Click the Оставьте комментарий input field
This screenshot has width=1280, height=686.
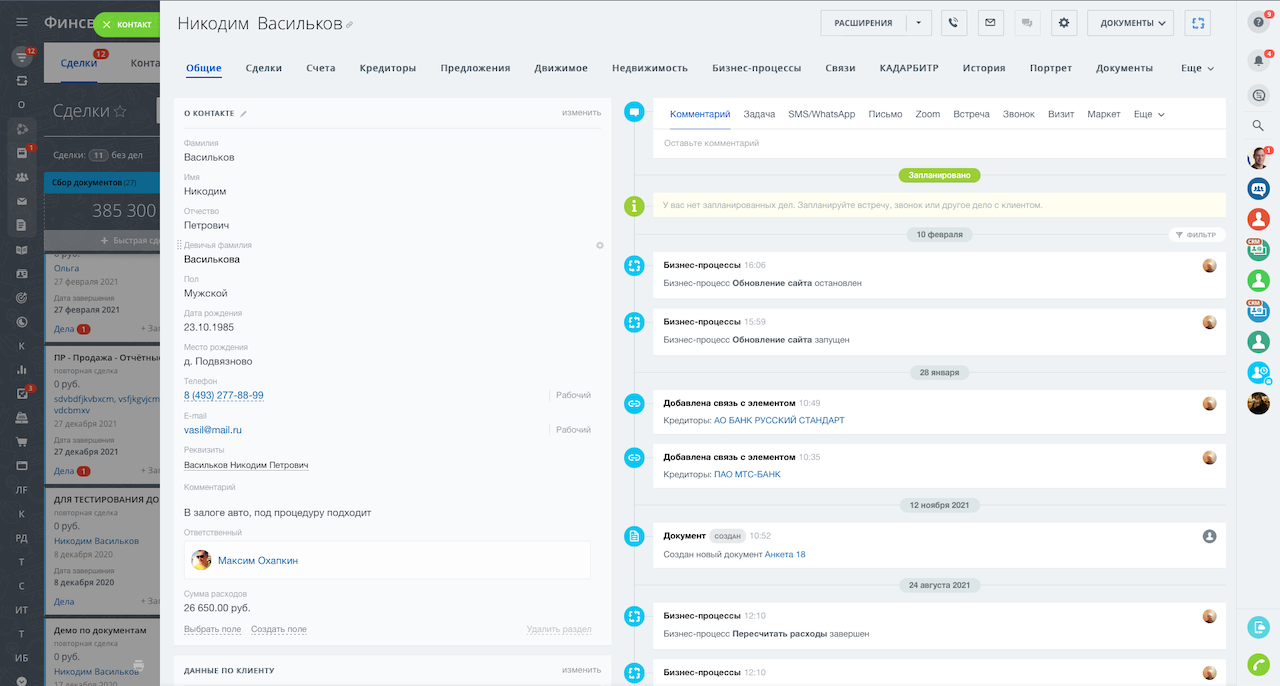[x=938, y=143]
